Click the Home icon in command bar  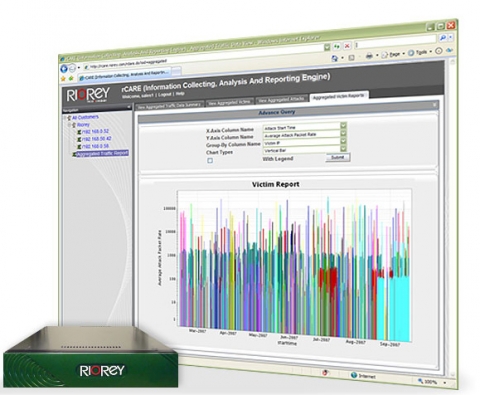coord(334,58)
